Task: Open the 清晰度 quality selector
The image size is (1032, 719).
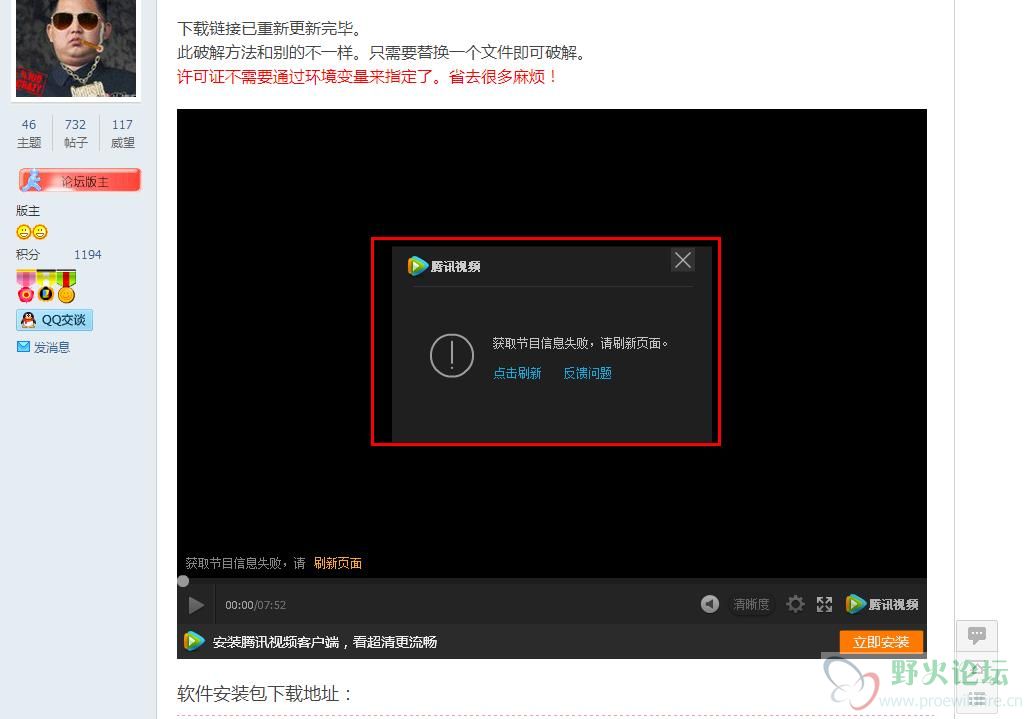Action: [x=751, y=604]
